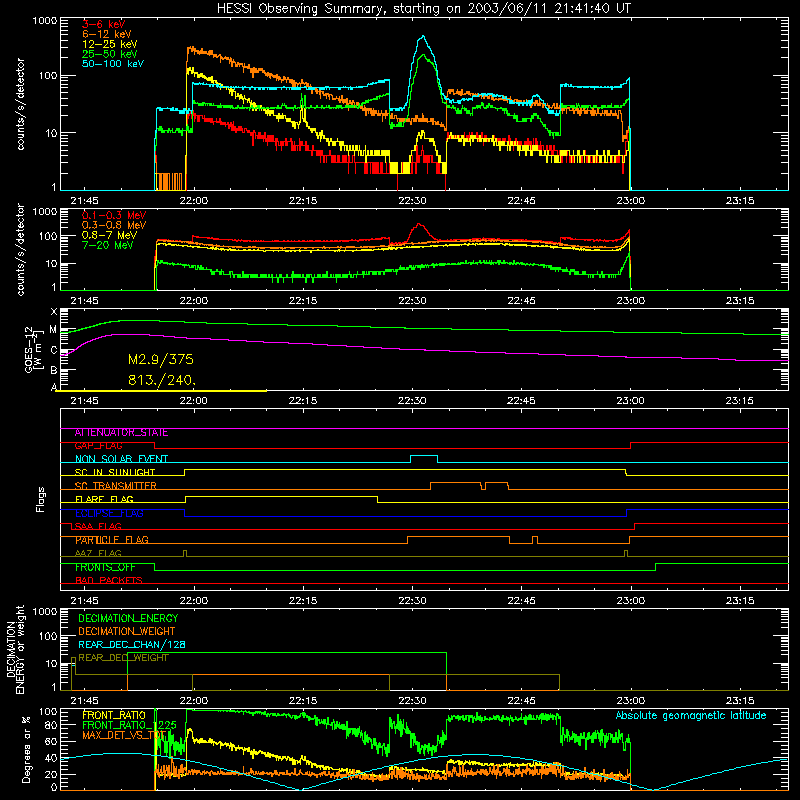Screen dimensions: 800x800
Task: Select the SC_IN_SUNLIGHT flag label
Action: point(115,472)
